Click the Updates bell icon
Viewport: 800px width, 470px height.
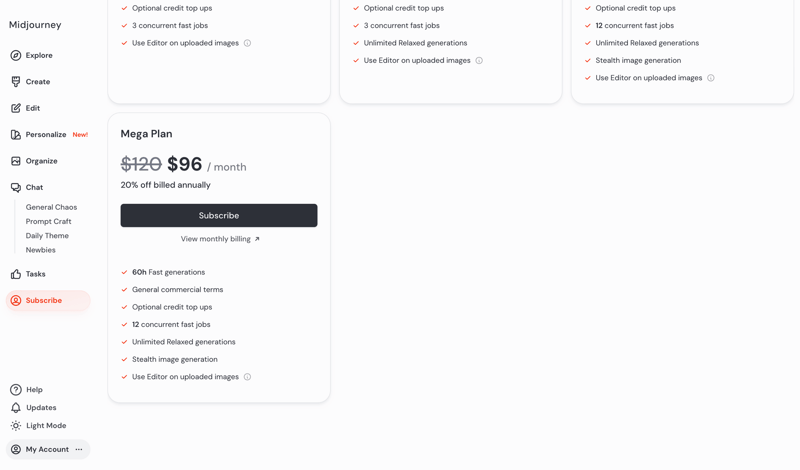16,408
